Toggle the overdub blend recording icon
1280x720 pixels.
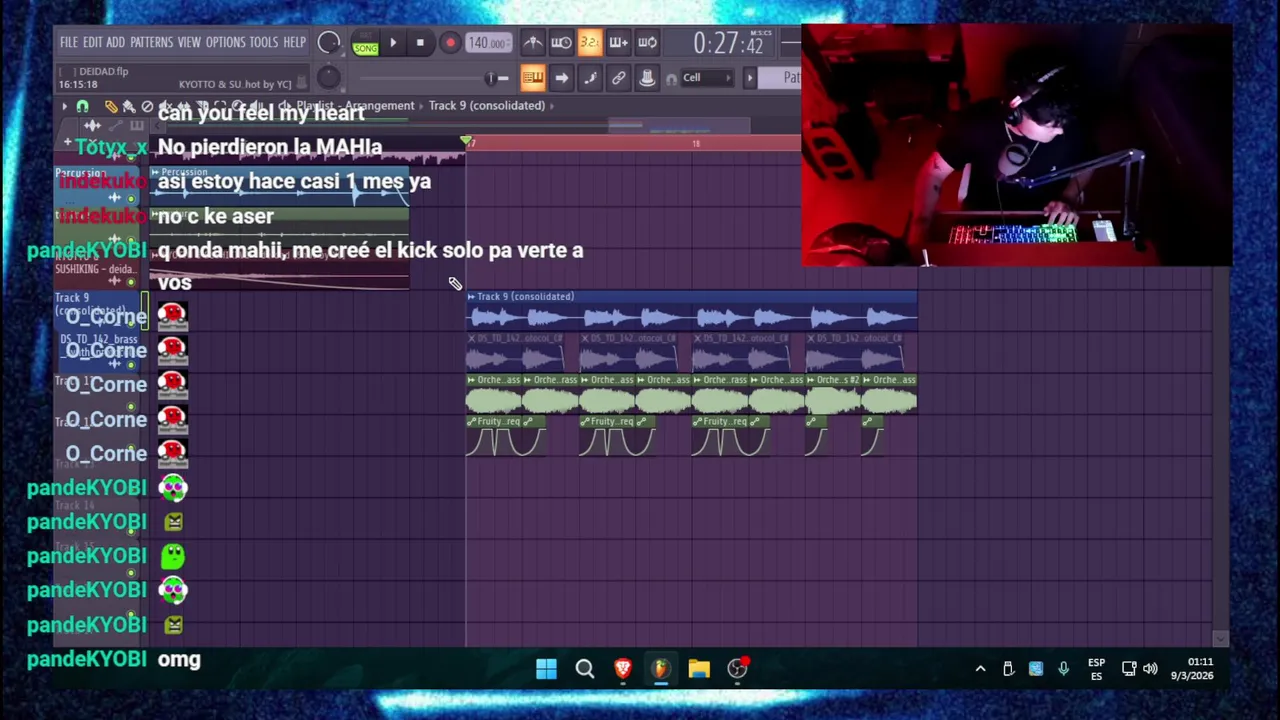618,42
